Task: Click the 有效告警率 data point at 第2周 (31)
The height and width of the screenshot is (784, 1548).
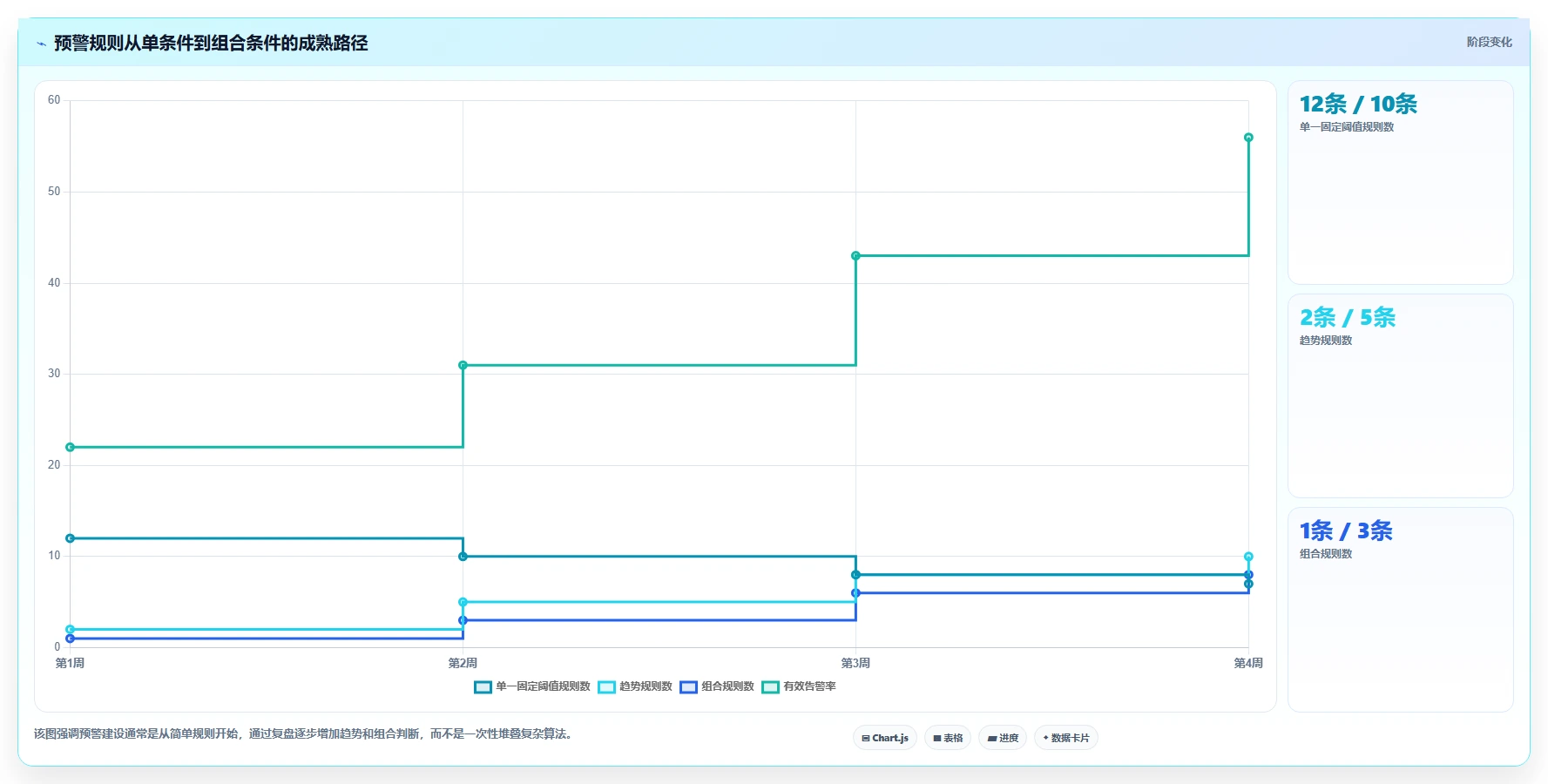Action: (463, 365)
